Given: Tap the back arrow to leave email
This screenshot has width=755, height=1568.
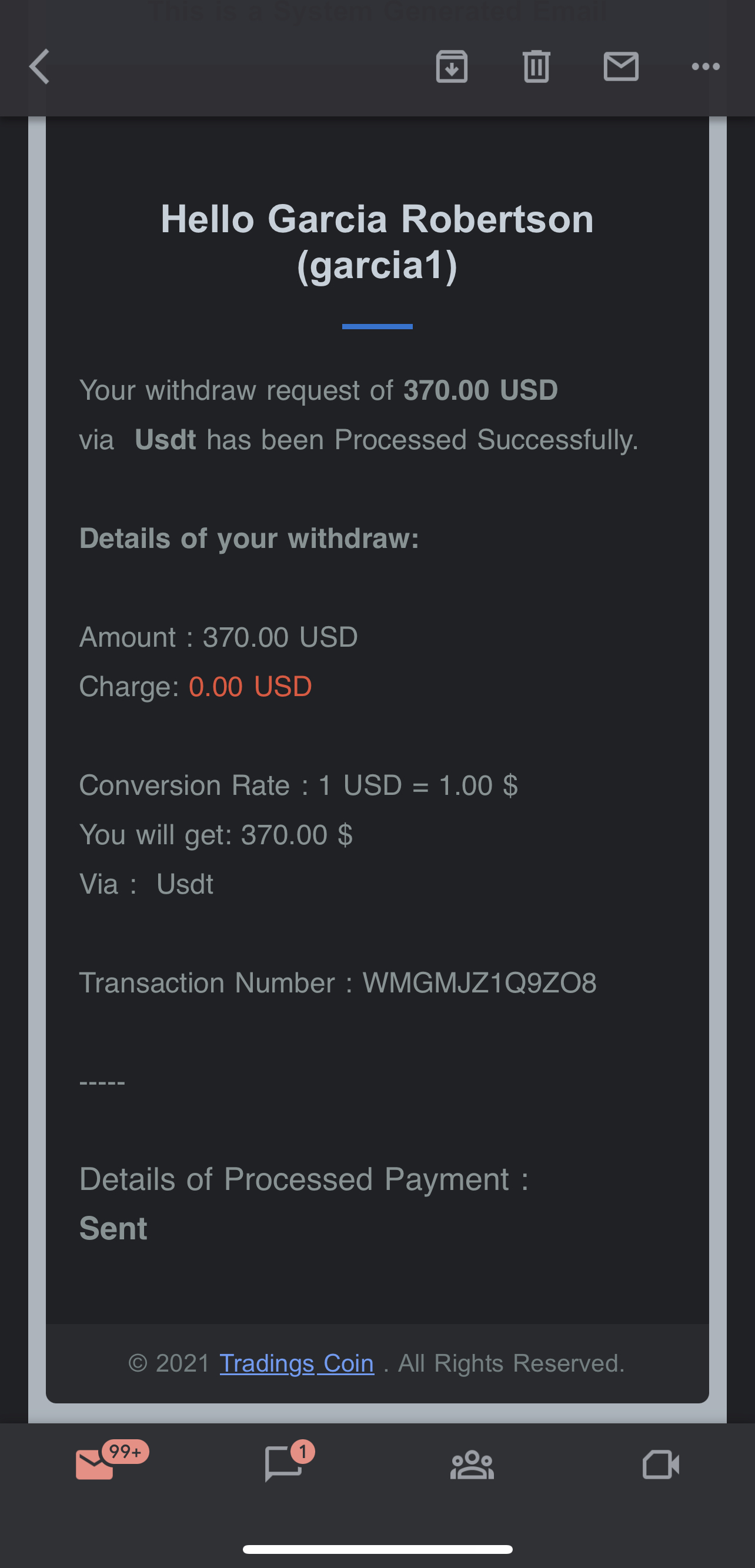Looking at the screenshot, I should 40,66.
